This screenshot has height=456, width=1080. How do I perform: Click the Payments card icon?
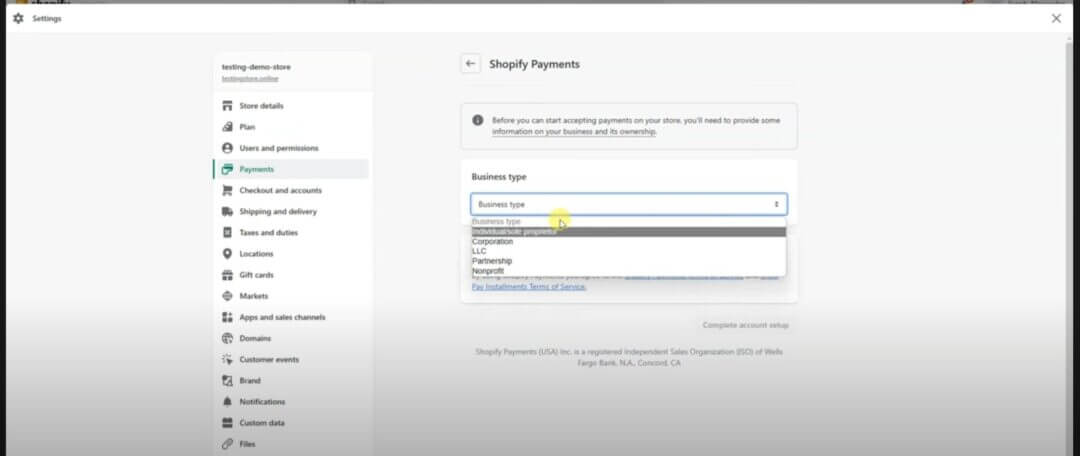[227, 169]
